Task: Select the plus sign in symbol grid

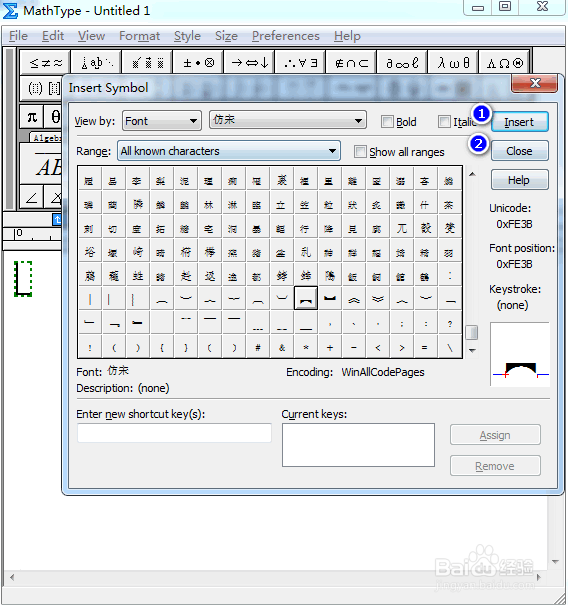Action: click(330, 348)
